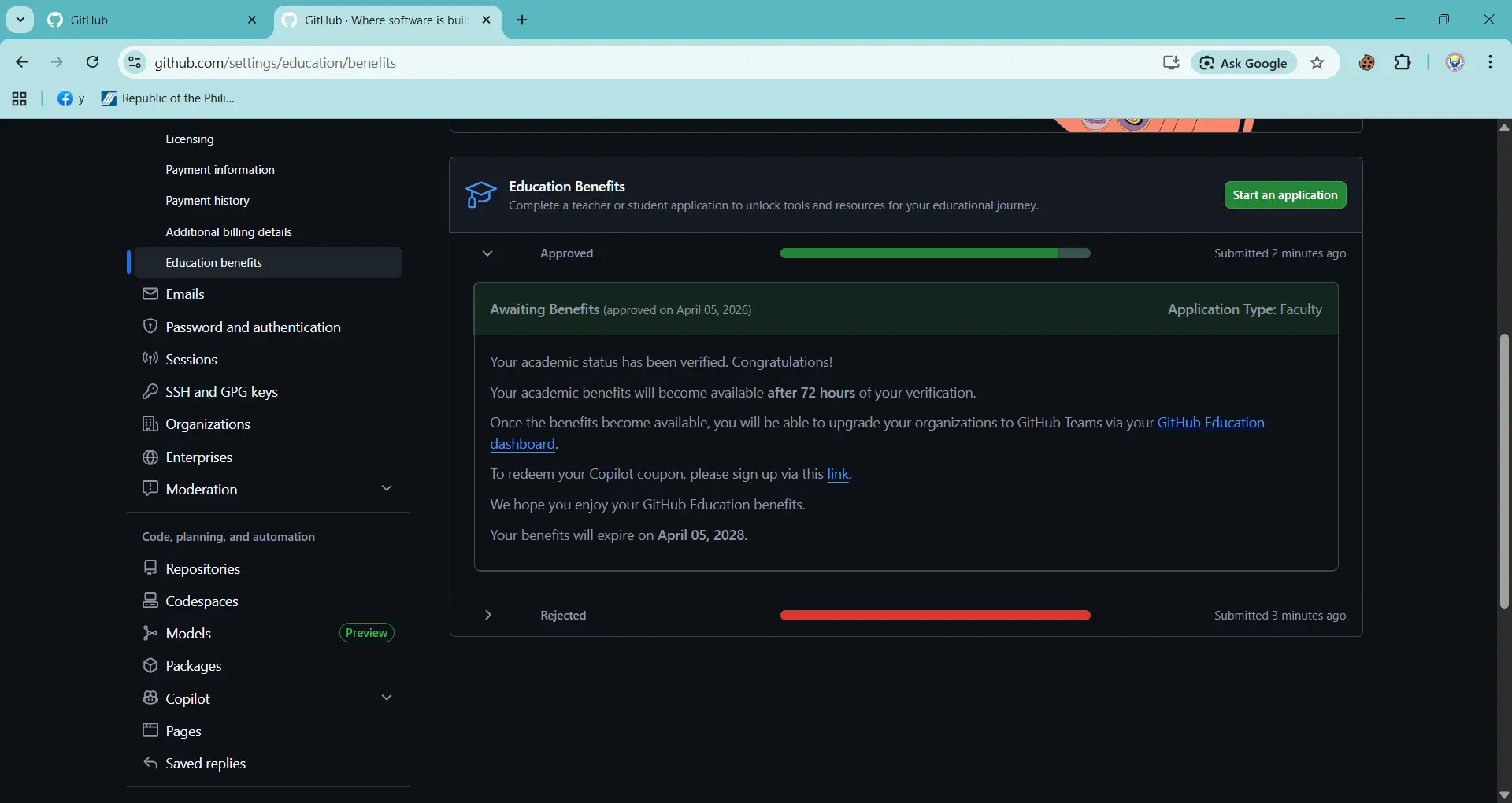Screen dimensions: 1512x803
Task: Click the page vertical scrollbar thumb
Action: coord(1503,471)
